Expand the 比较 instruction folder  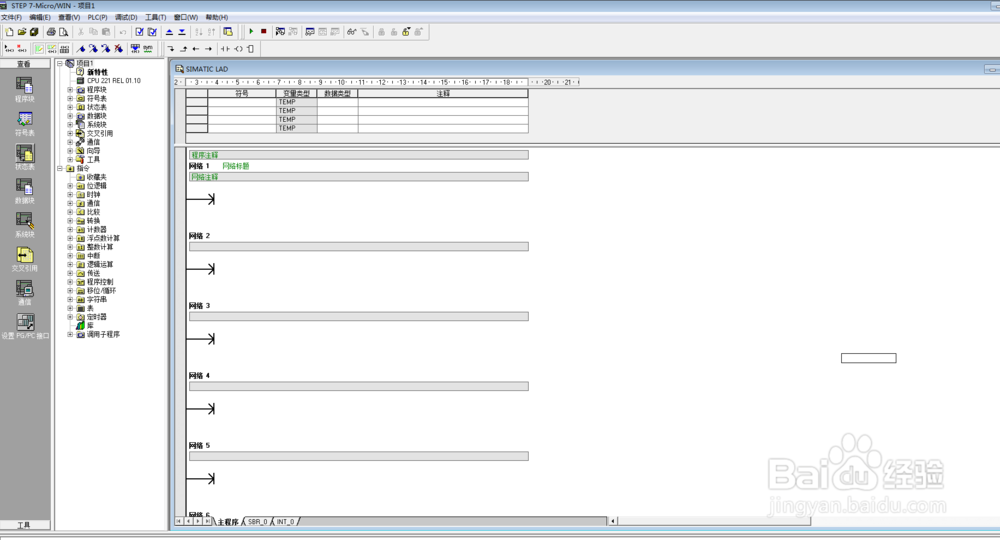(70, 212)
